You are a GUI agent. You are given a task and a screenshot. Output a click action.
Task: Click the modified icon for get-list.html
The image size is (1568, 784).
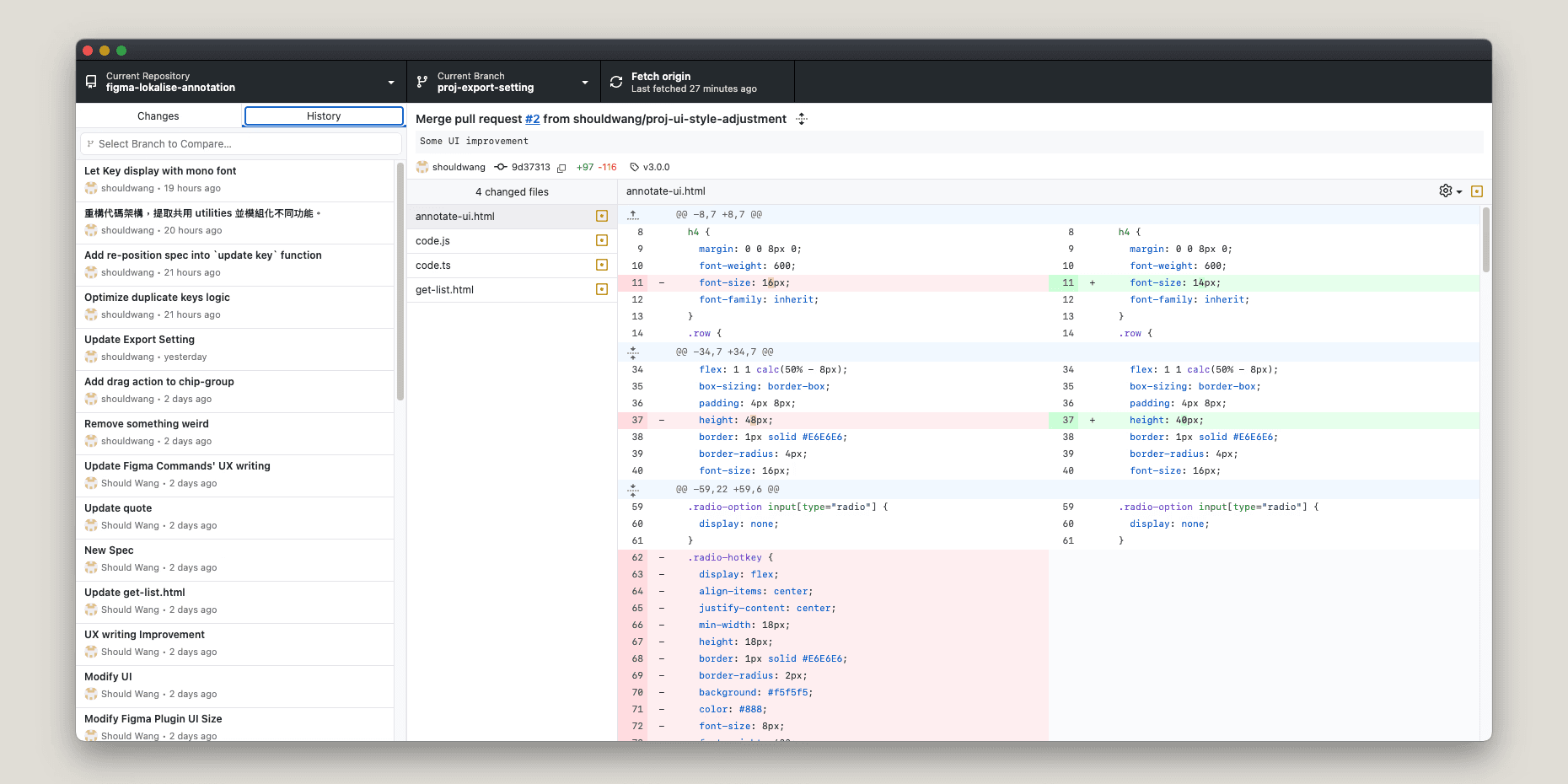click(x=602, y=289)
